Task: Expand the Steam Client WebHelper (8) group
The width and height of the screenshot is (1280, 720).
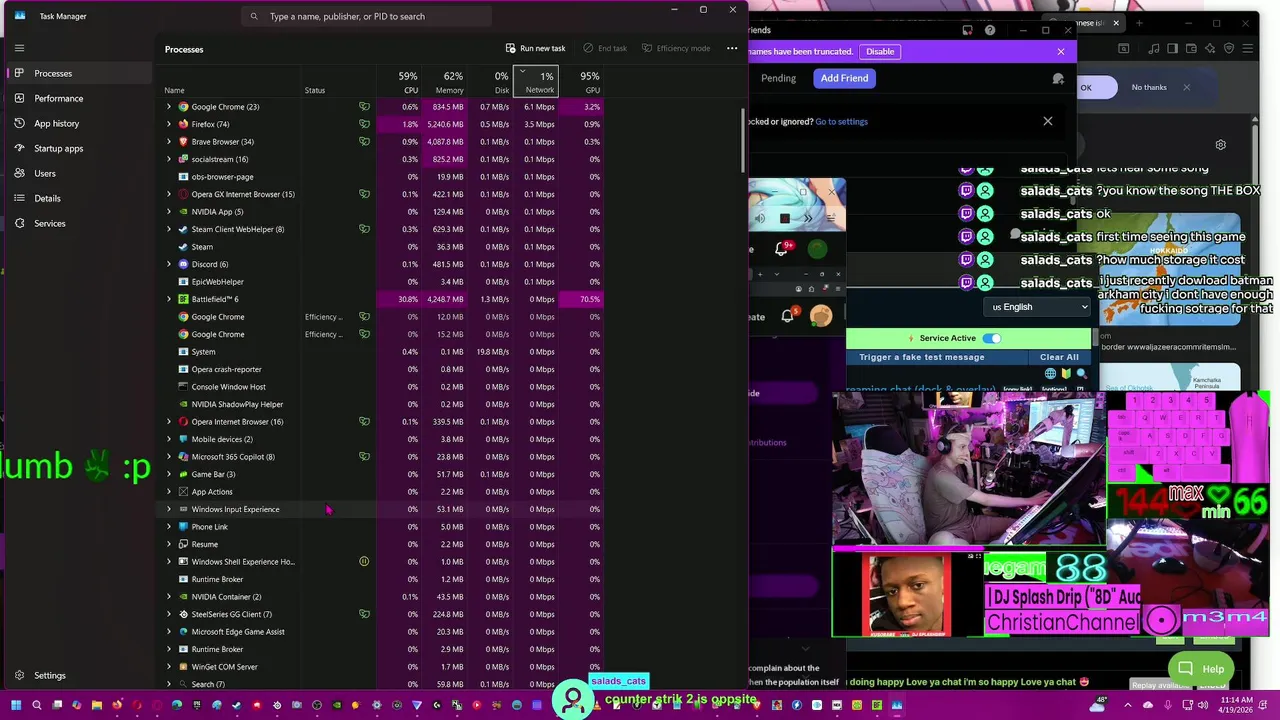Action: click(x=169, y=229)
